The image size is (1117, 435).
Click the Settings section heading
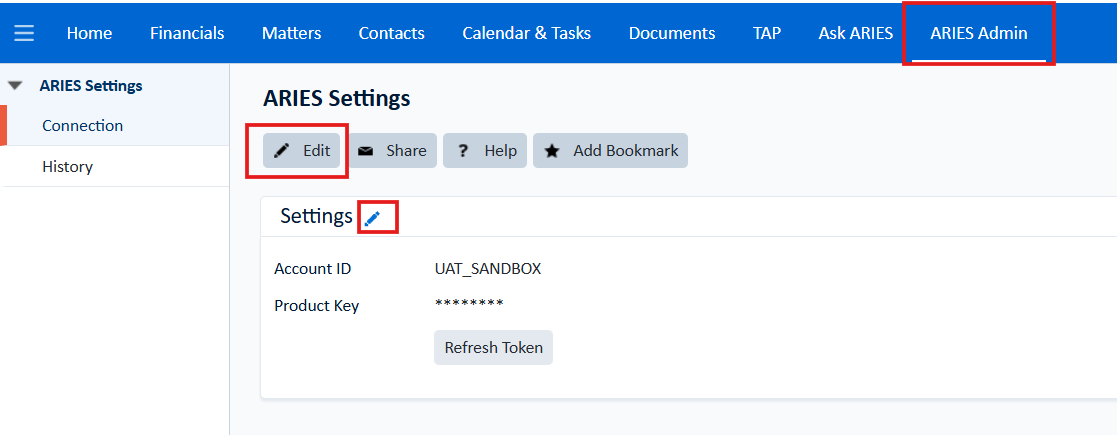316,216
